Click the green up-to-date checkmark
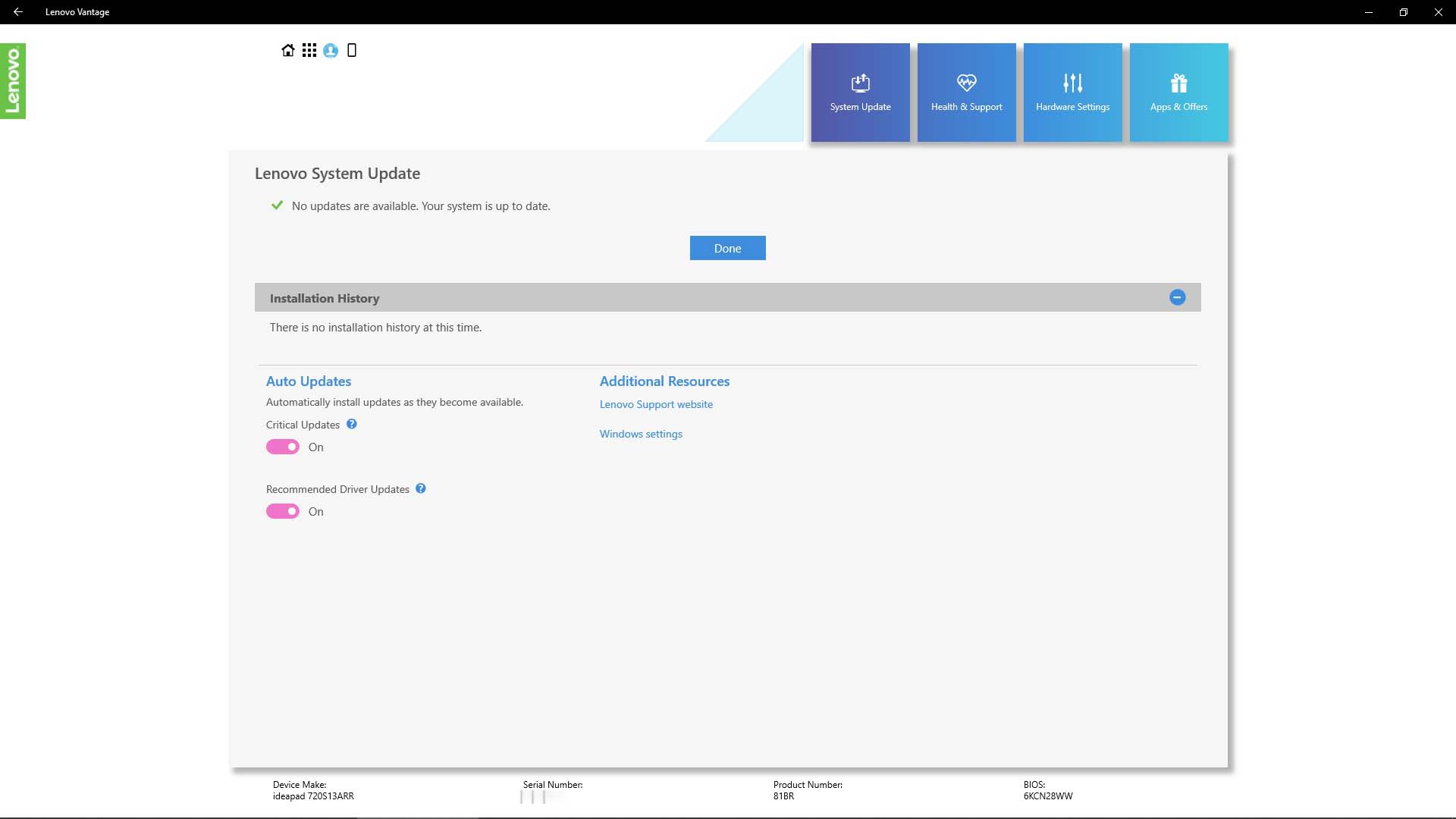 tap(277, 206)
